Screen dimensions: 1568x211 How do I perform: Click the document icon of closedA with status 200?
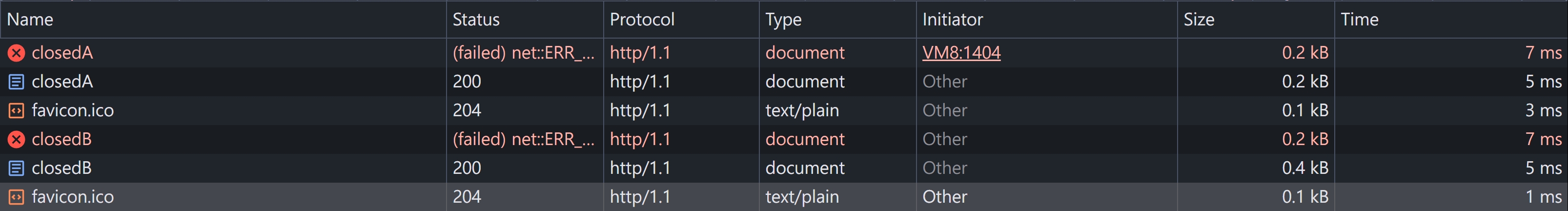pos(17,82)
